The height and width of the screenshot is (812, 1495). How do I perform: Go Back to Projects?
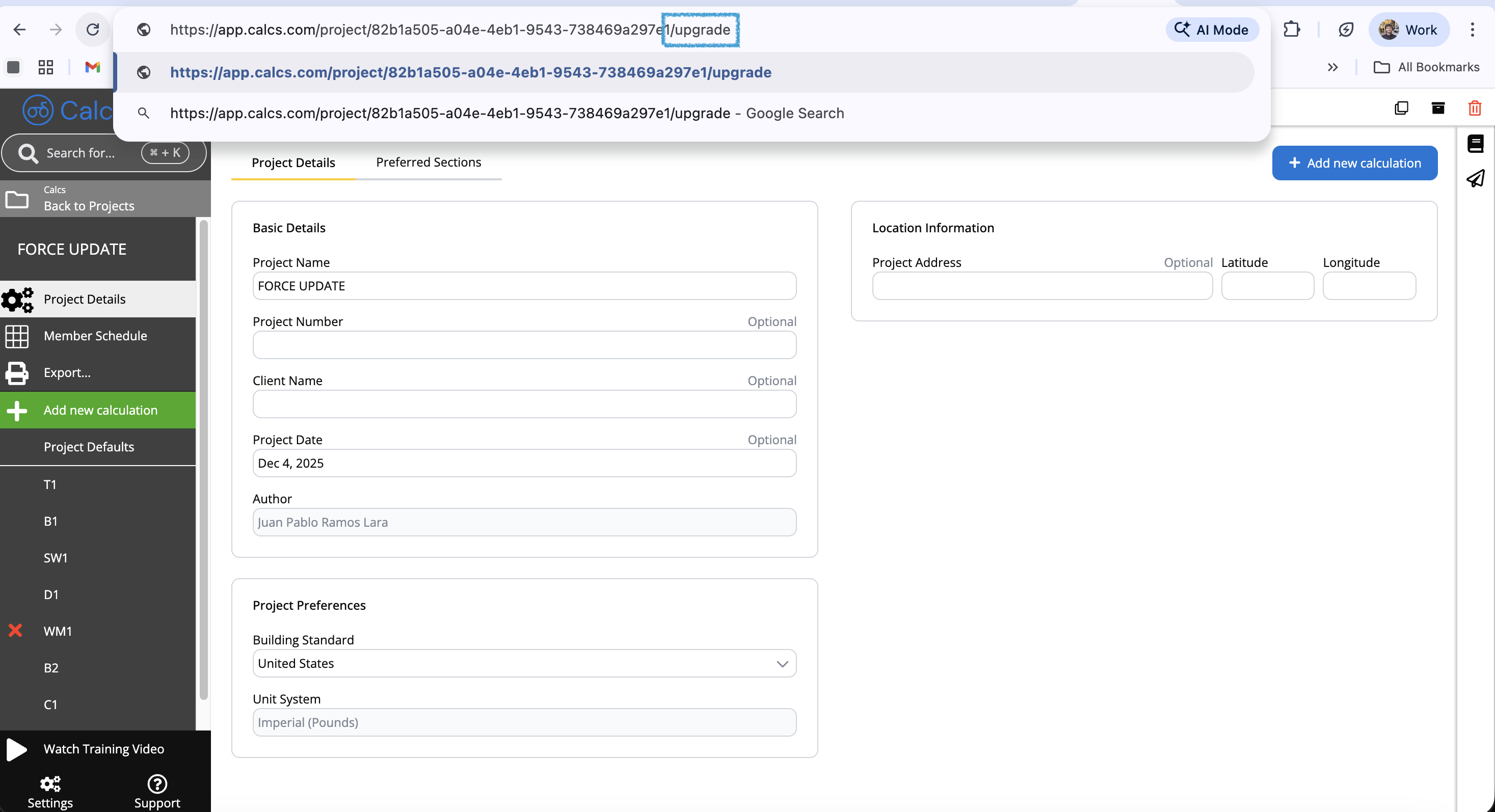coord(88,205)
